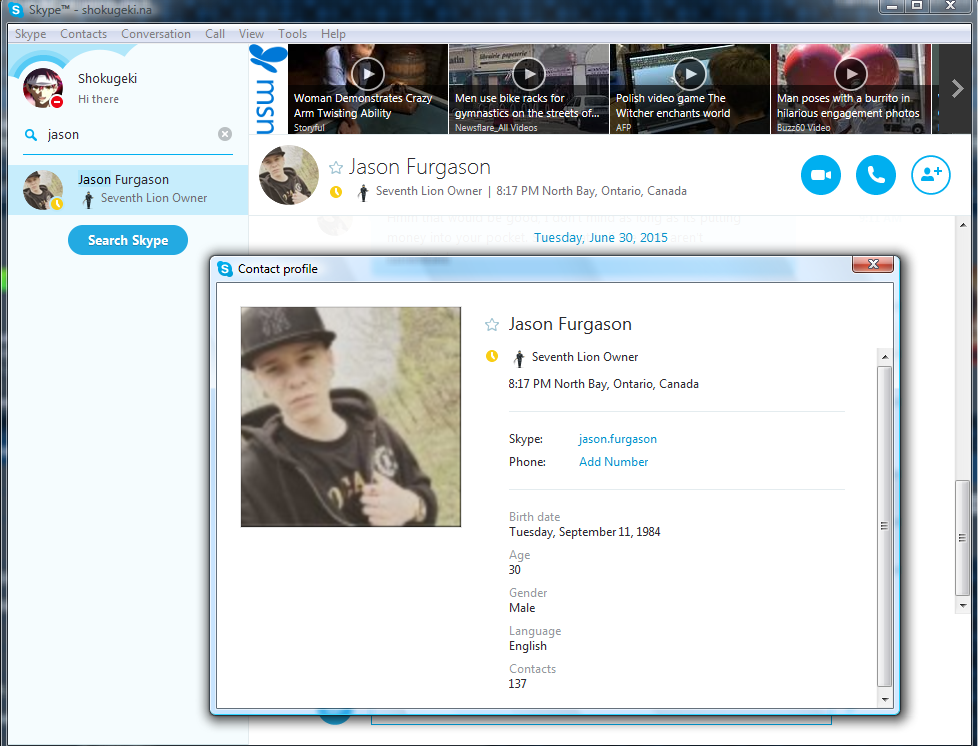Click the Language value English

pos(528,646)
